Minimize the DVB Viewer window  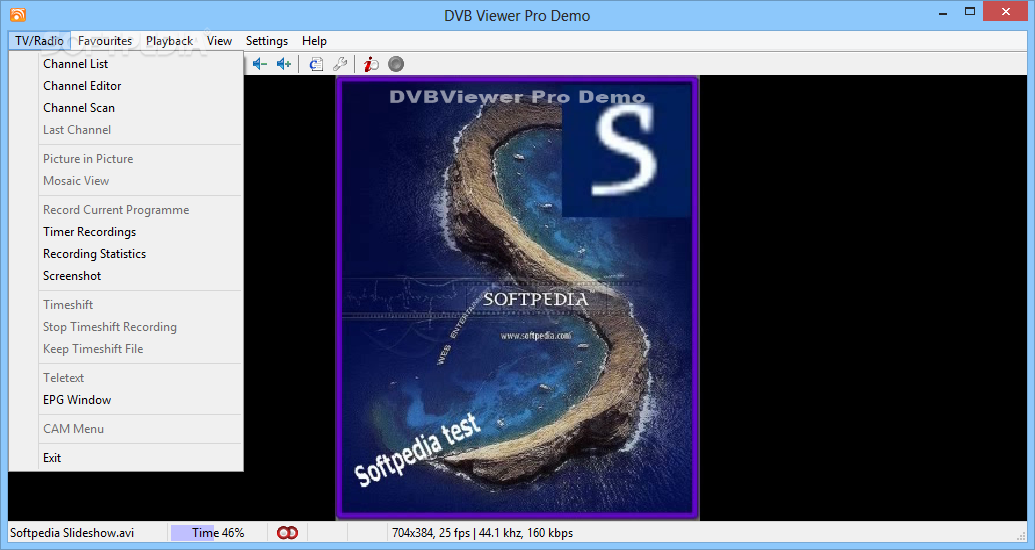tap(941, 12)
